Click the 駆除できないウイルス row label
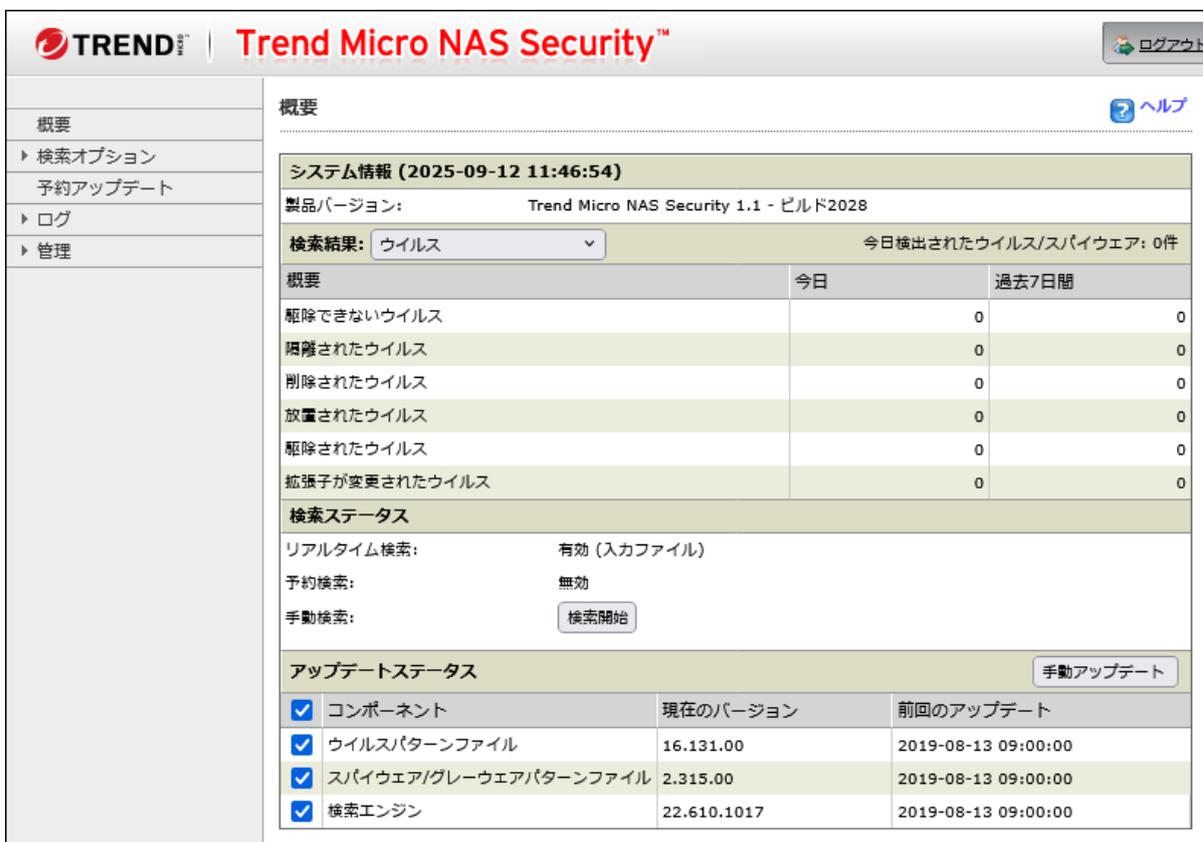This screenshot has height=842, width=1203. coord(364,316)
